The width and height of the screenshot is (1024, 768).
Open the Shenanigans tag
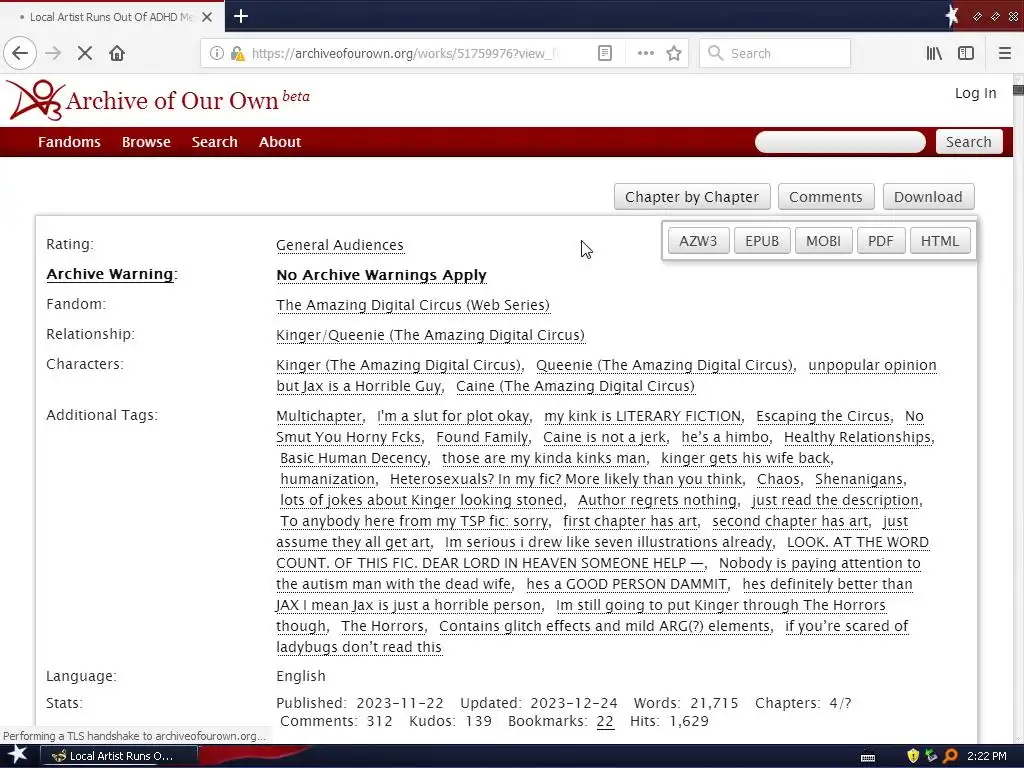(x=859, y=479)
